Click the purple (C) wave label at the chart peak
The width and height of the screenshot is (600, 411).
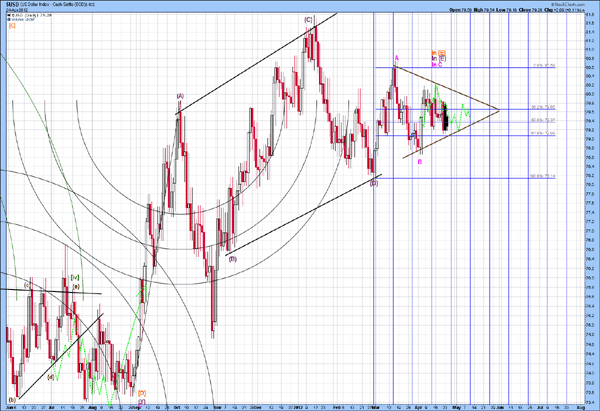pos(308,20)
